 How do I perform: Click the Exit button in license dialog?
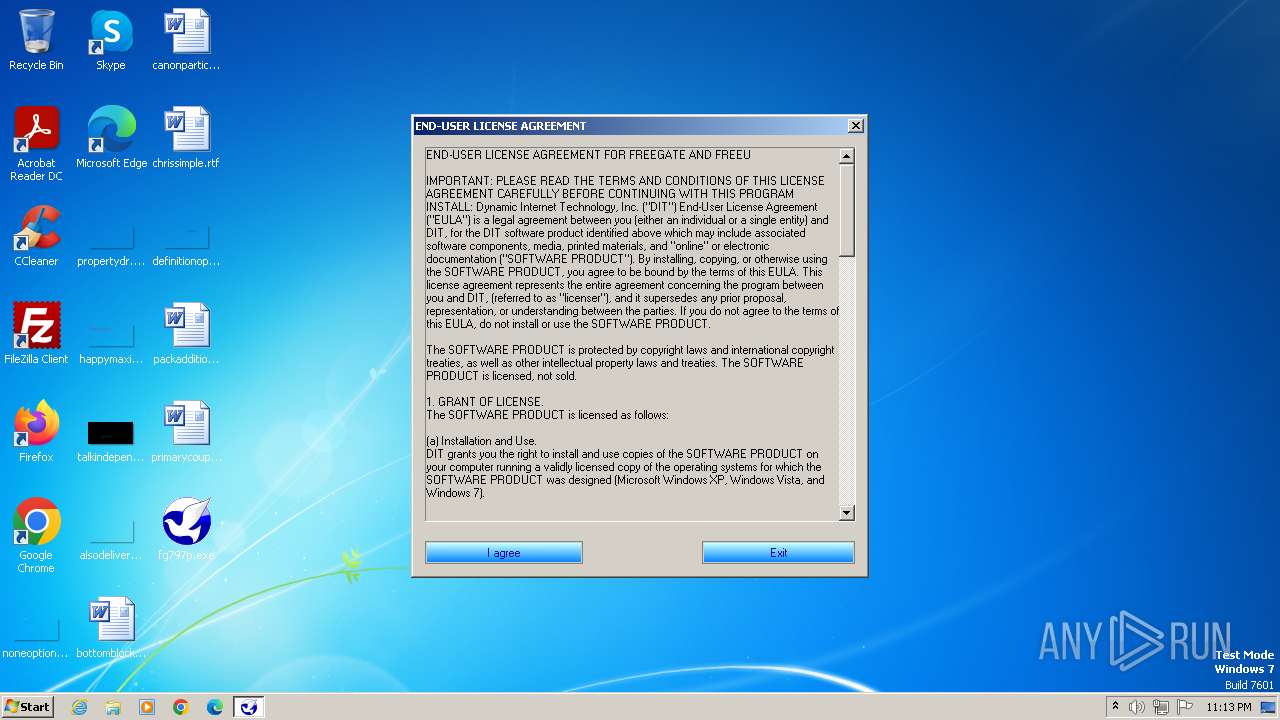(x=778, y=553)
